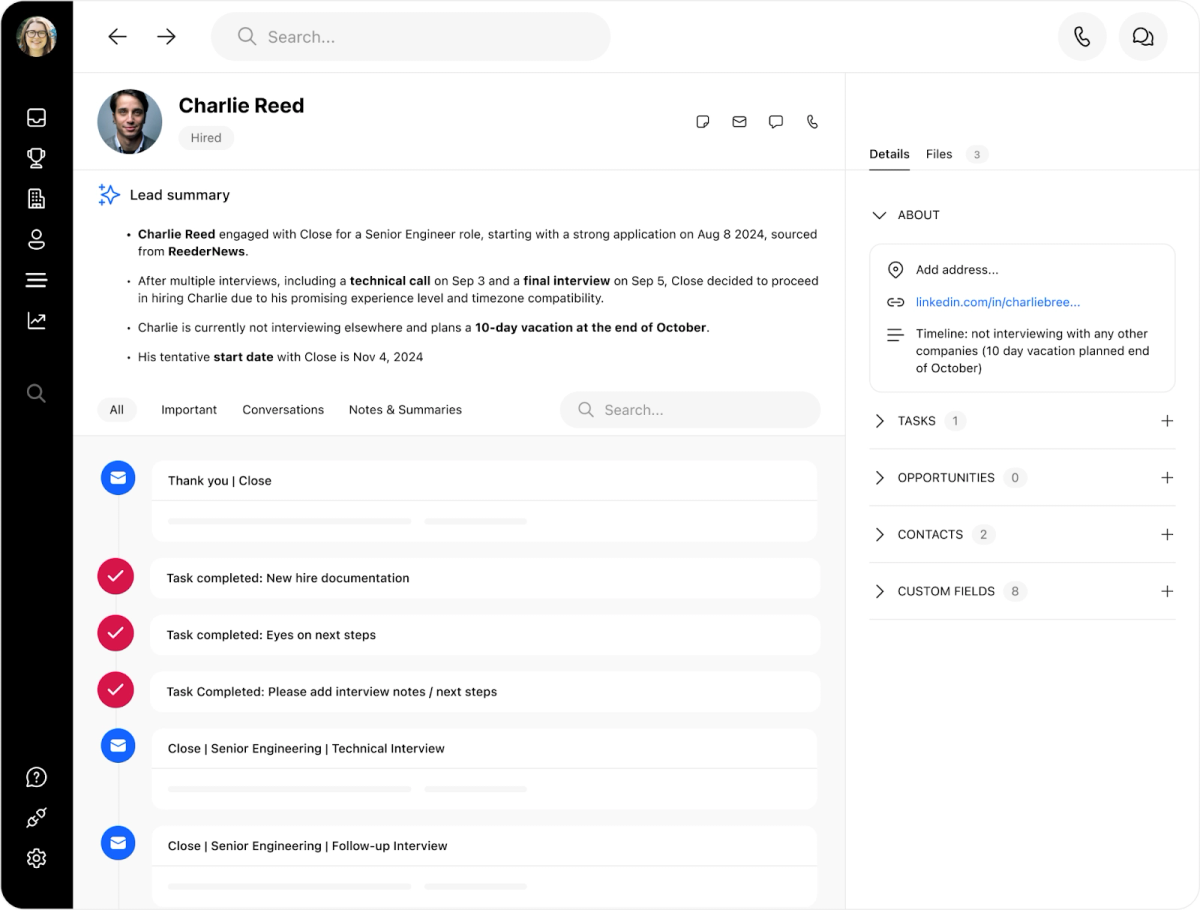Select the Conversations activity filter

(x=283, y=410)
